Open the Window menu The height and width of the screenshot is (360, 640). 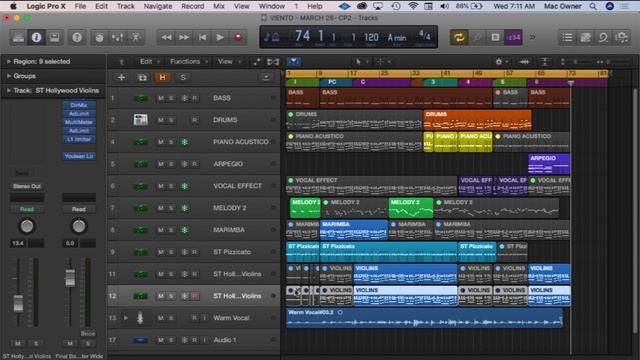coord(271,6)
